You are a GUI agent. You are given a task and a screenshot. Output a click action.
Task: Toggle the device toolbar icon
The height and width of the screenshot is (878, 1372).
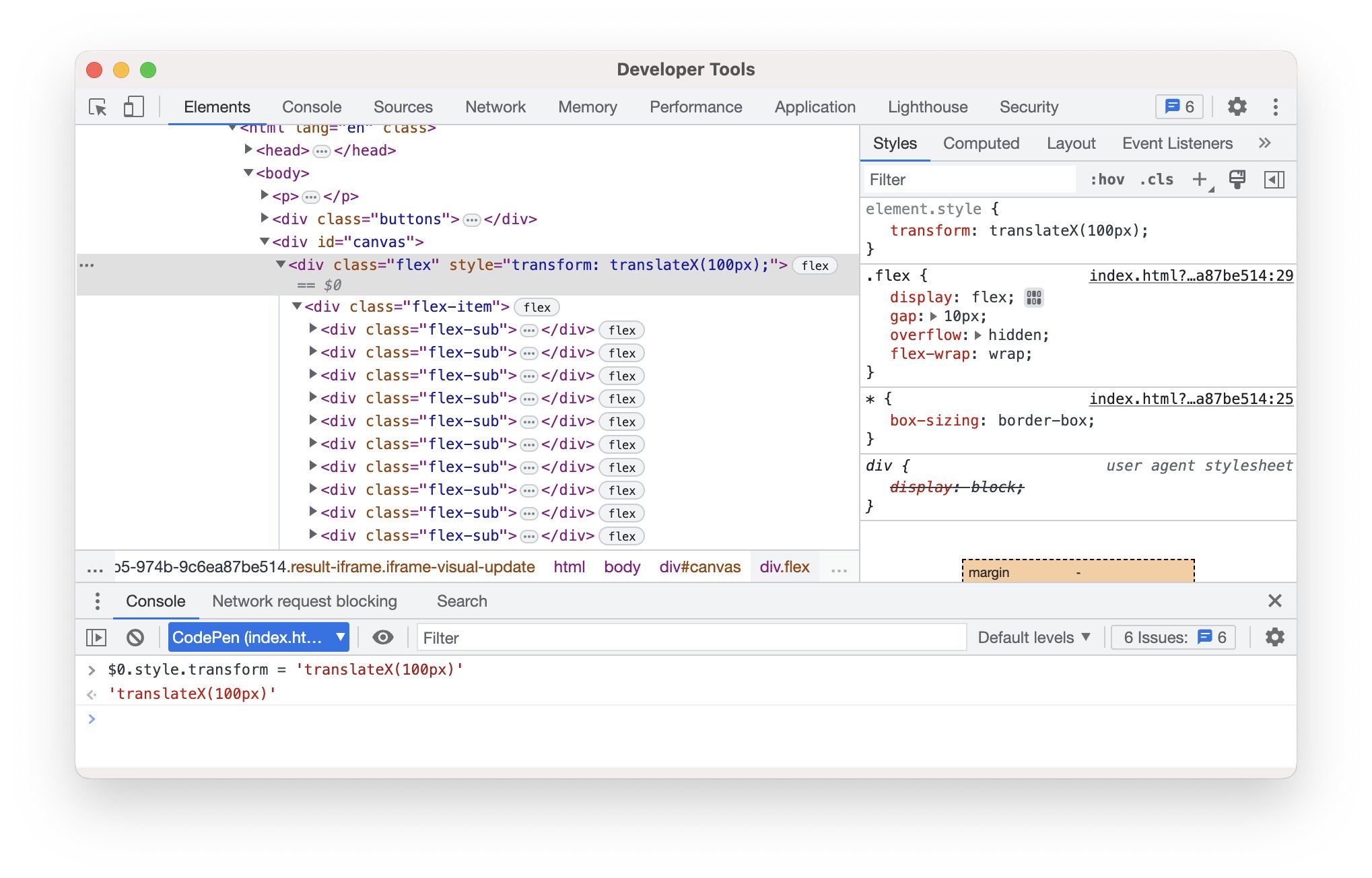(x=133, y=107)
